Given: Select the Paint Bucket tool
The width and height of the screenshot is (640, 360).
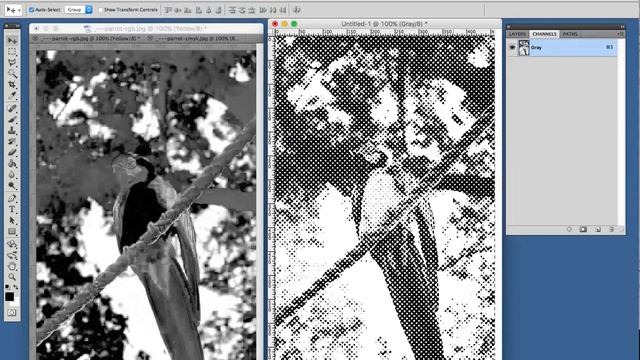Looking at the screenshot, I should point(12,164).
